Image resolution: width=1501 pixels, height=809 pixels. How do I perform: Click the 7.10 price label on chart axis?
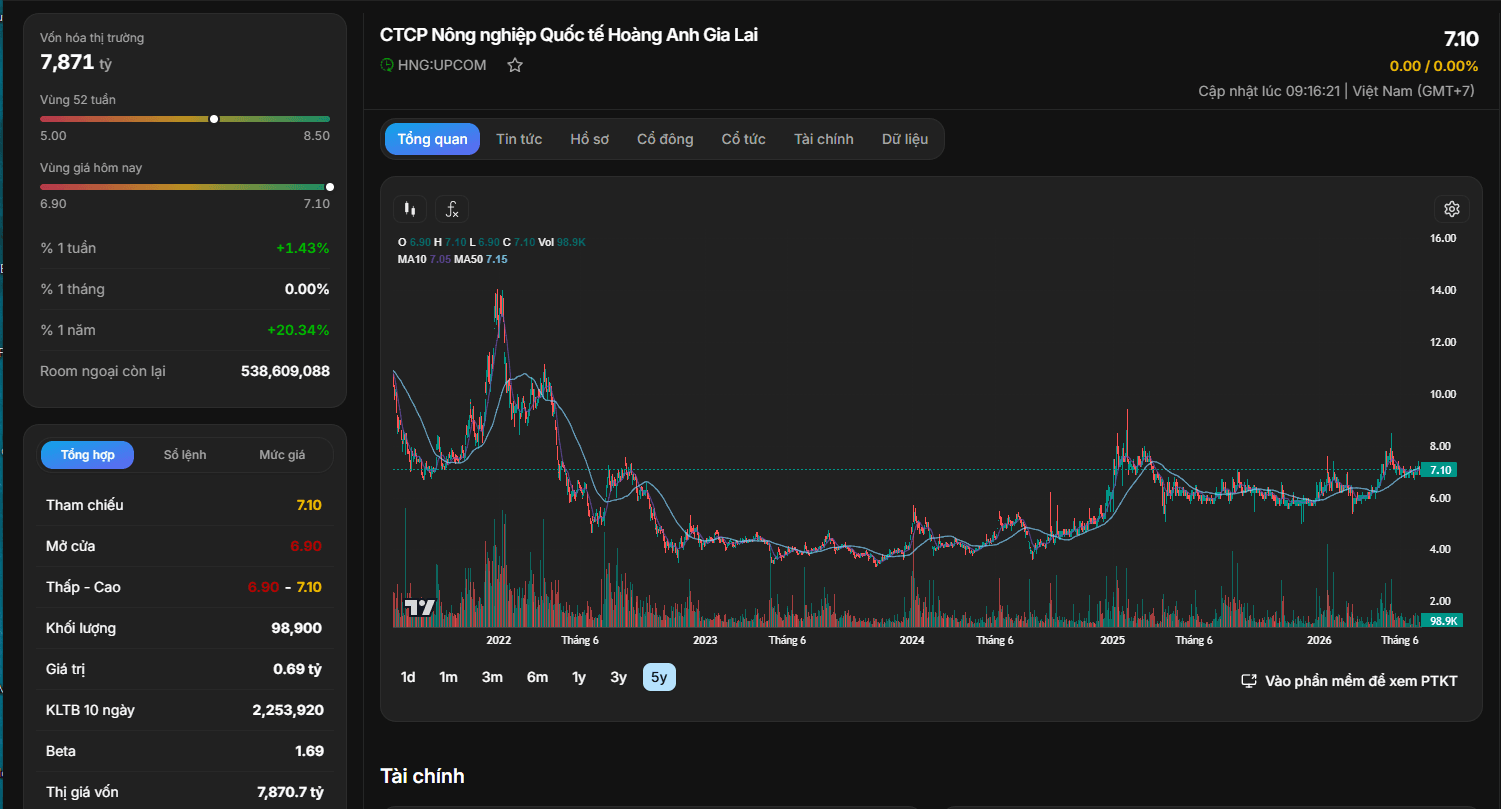1440,470
